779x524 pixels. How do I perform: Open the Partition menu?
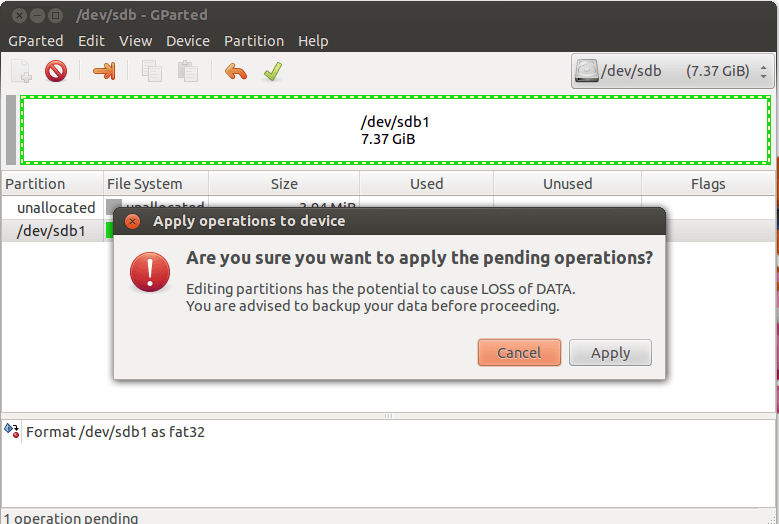pos(254,41)
